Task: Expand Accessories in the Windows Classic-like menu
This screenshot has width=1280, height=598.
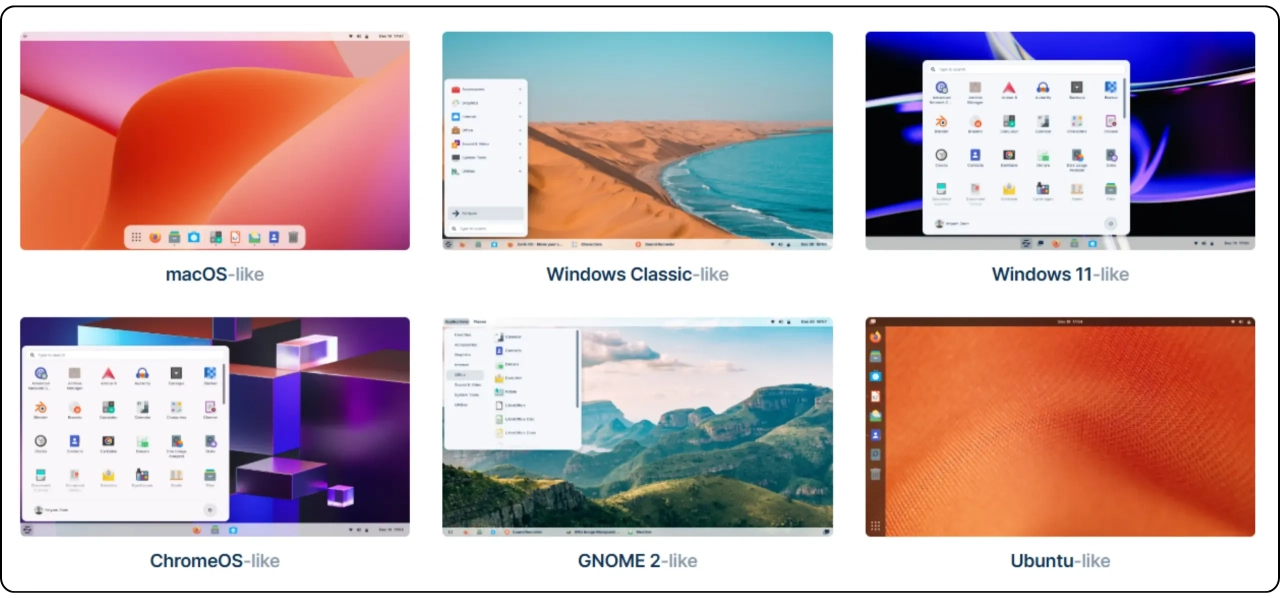Action: (486, 89)
